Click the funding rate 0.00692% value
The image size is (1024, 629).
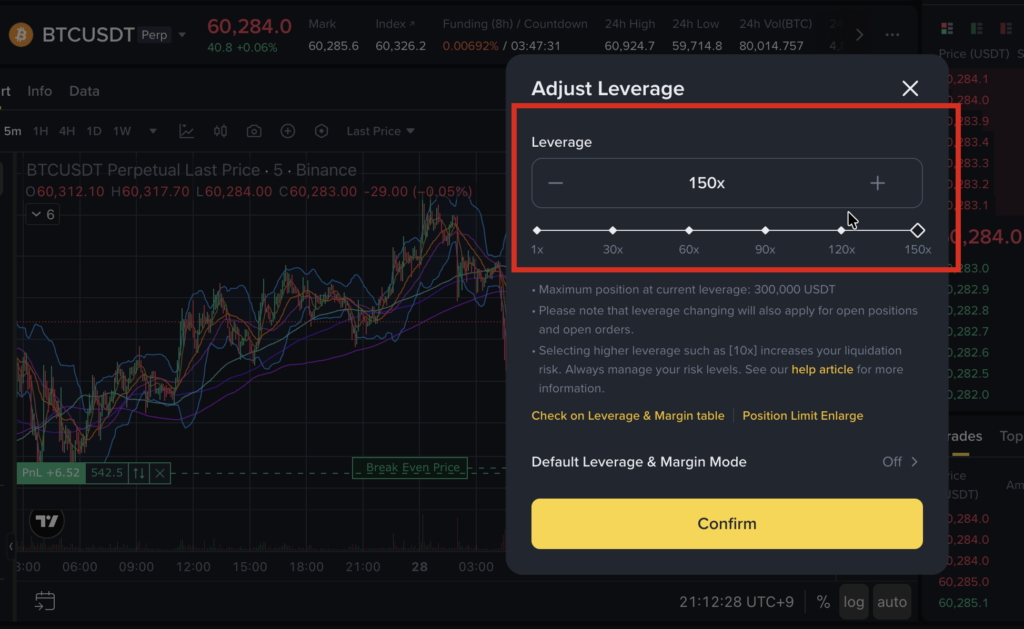click(x=470, y=46)
